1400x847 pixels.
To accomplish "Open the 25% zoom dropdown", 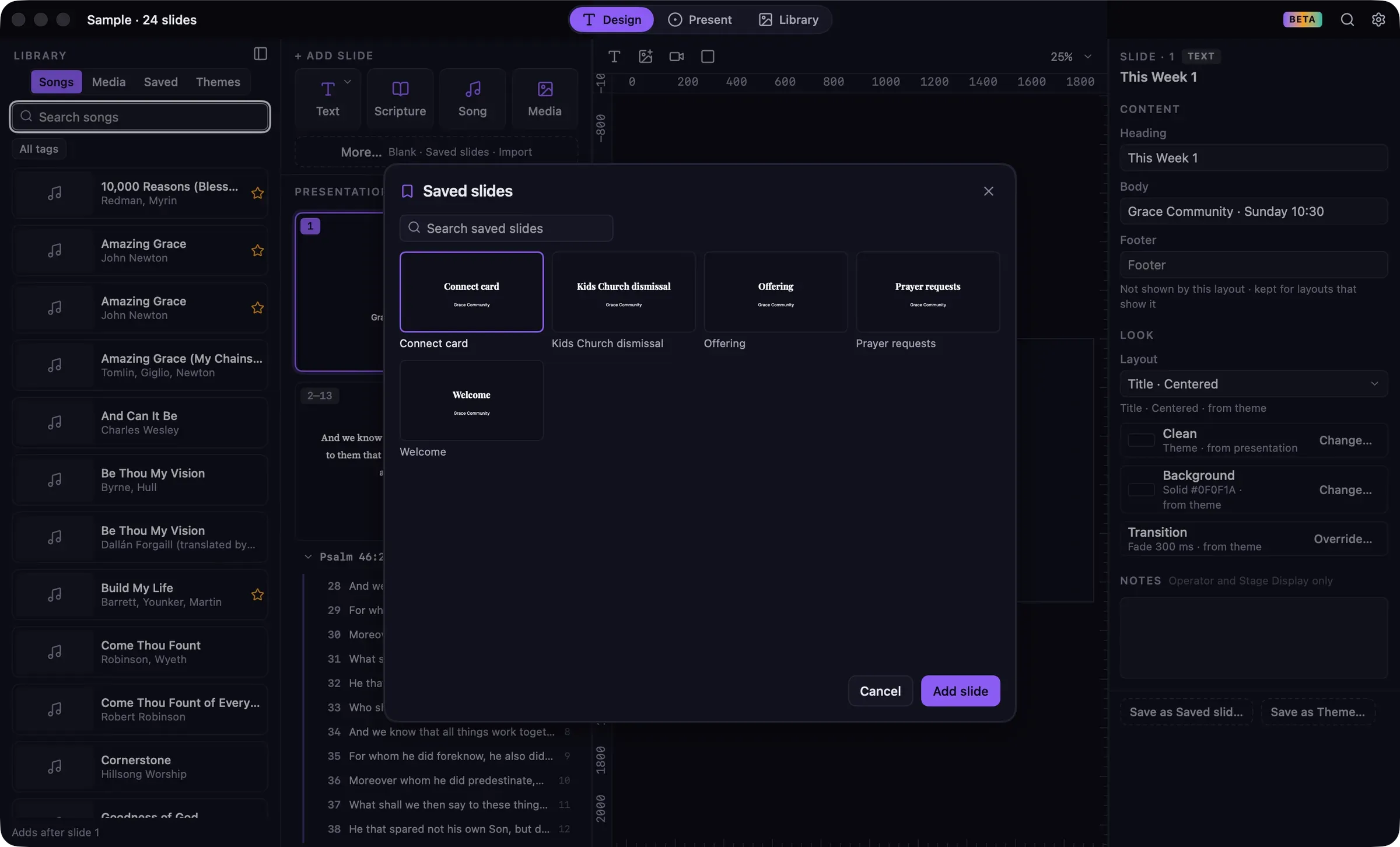I will click(1071, 57).
